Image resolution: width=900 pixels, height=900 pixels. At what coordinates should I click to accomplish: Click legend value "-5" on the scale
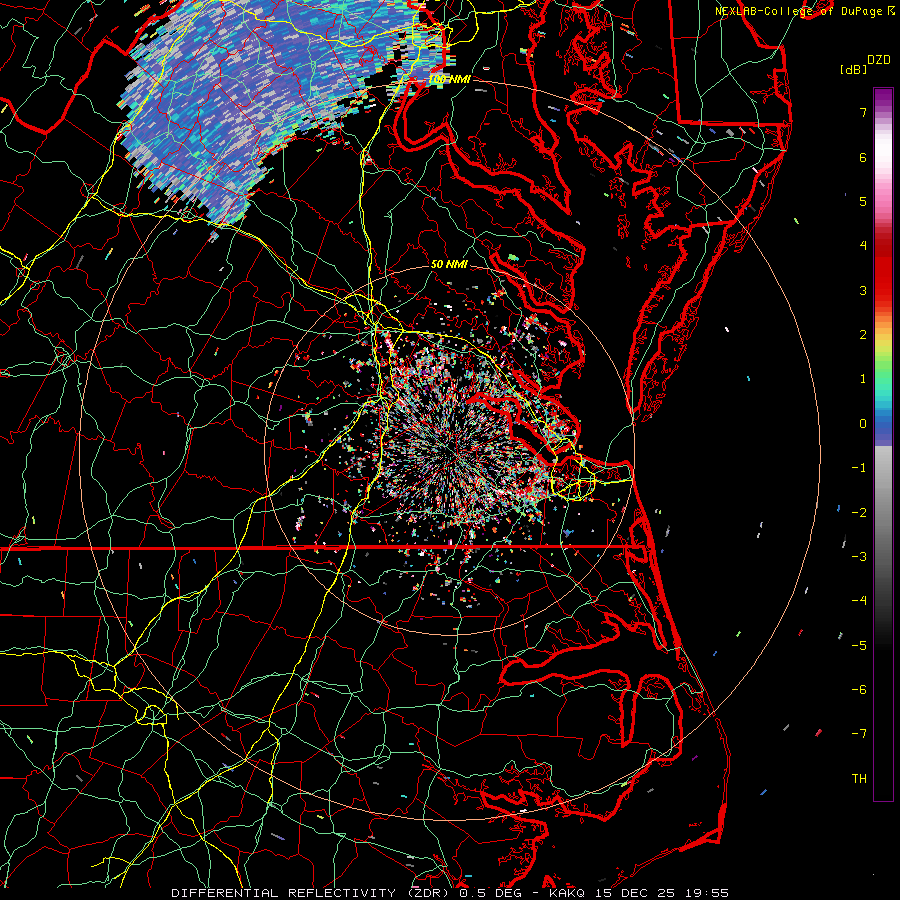point(859,646)
